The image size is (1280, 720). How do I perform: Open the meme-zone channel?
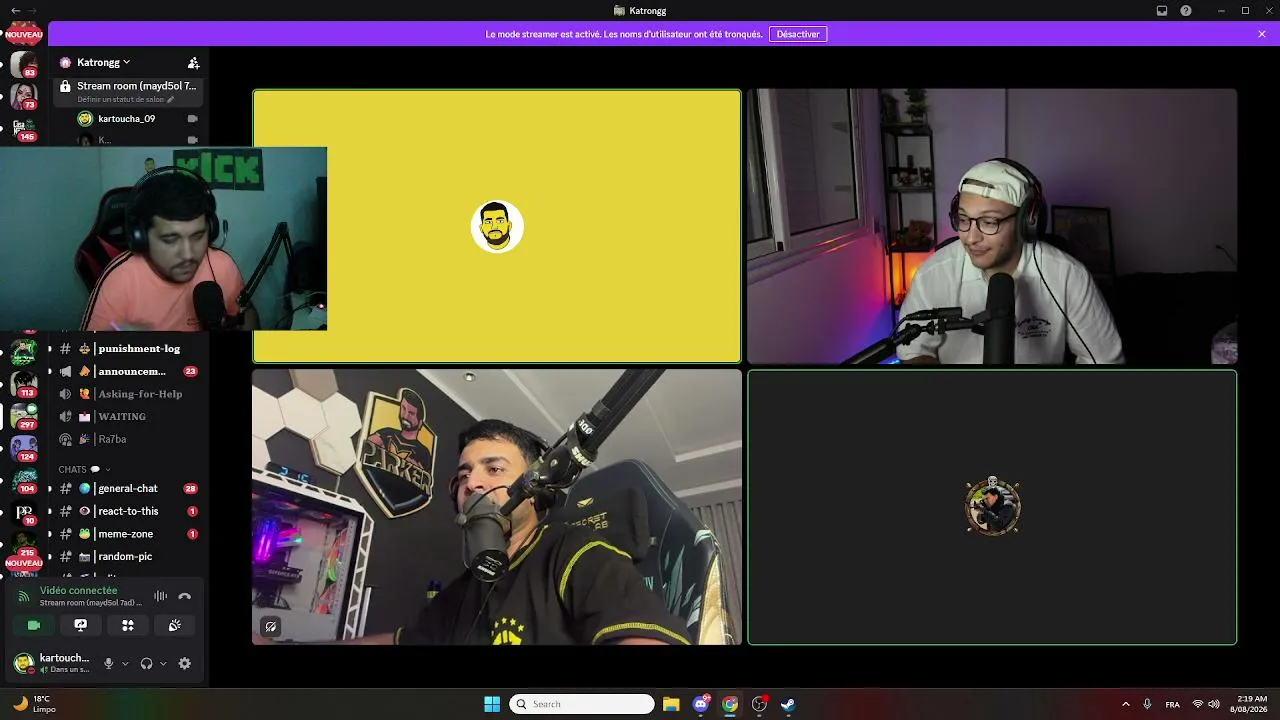tap(129, 534)
